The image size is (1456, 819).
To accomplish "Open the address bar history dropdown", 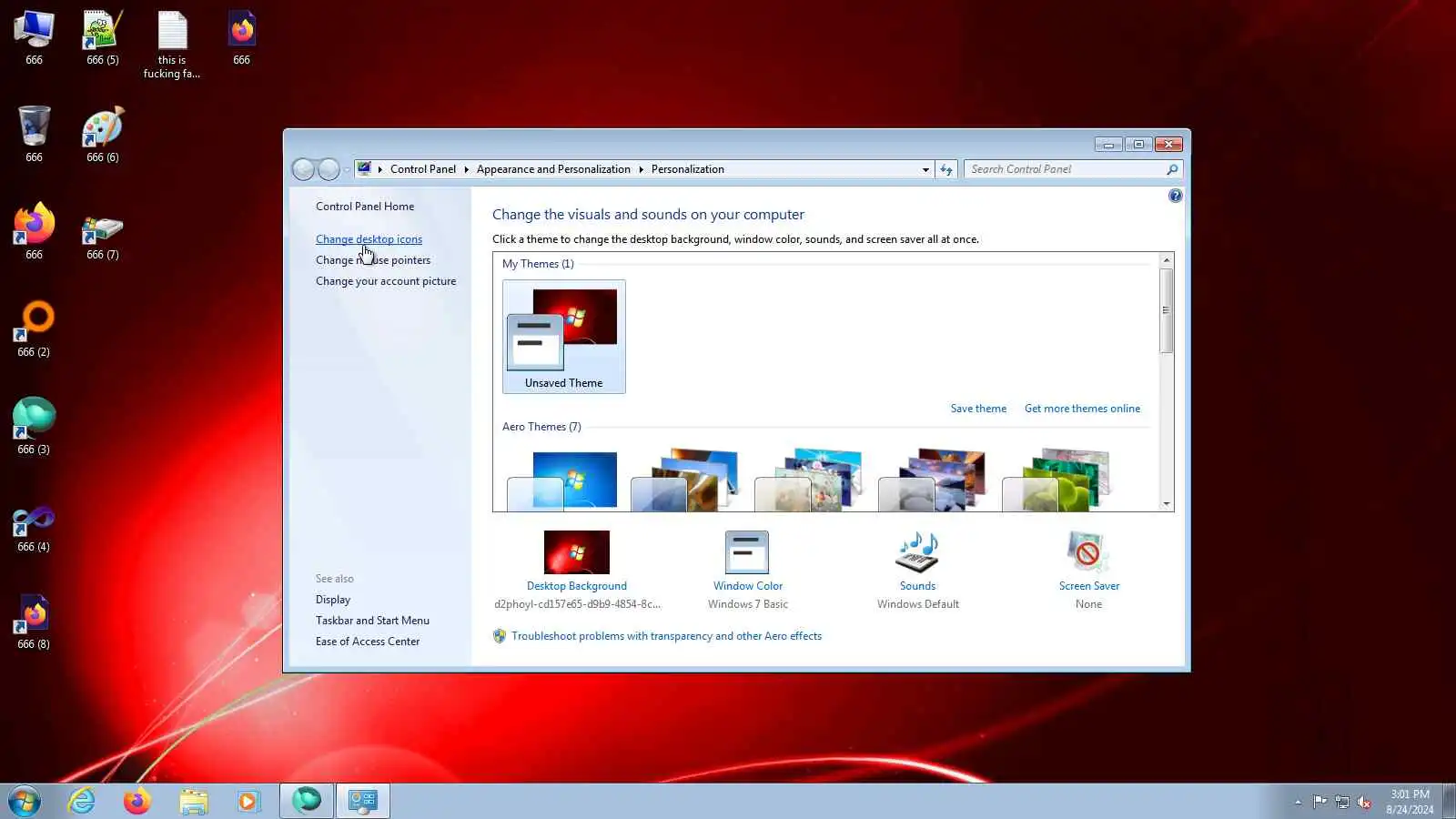I will click(x=925, y=169).
